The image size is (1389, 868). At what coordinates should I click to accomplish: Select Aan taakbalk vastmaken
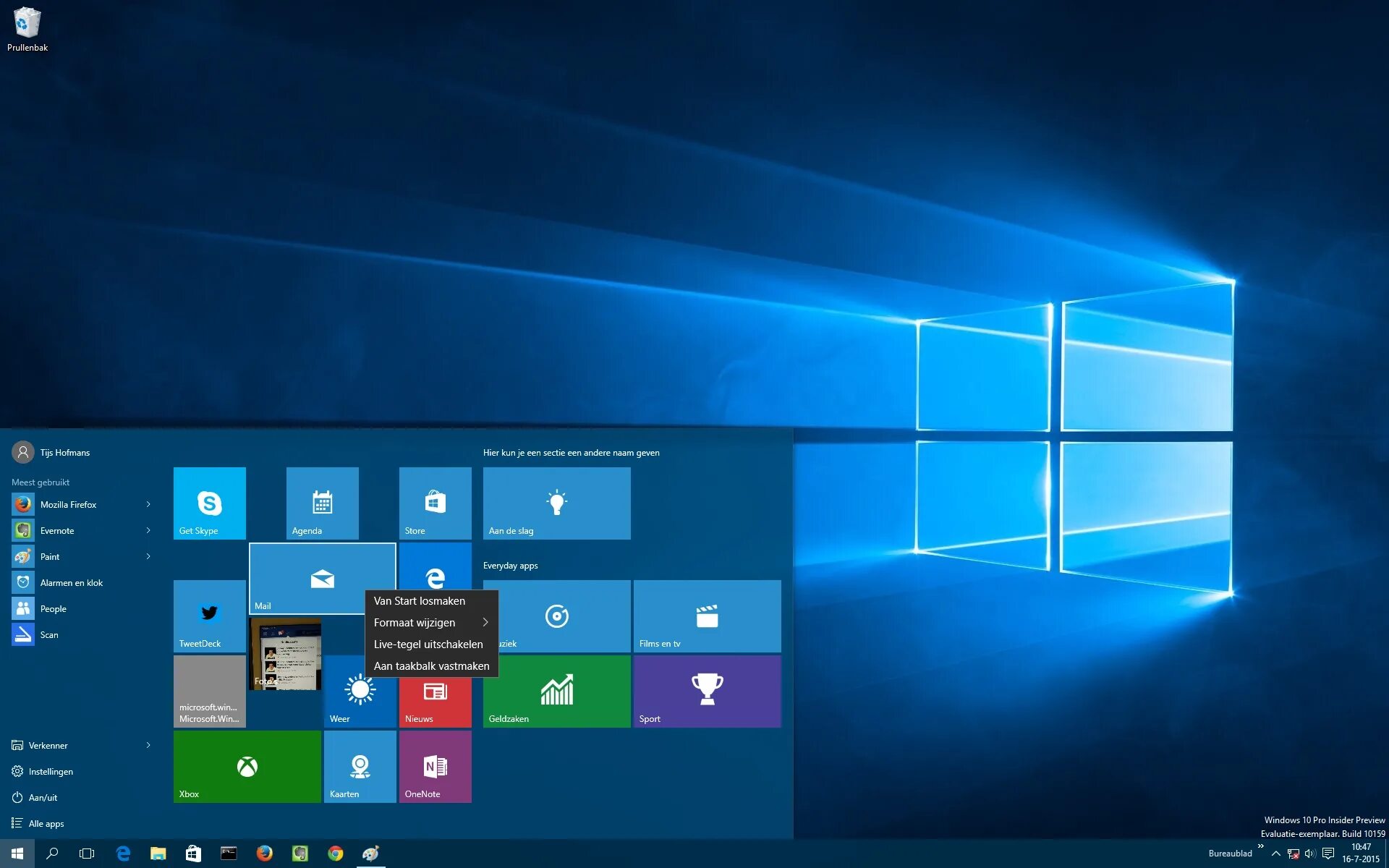(x=431, y=665)
